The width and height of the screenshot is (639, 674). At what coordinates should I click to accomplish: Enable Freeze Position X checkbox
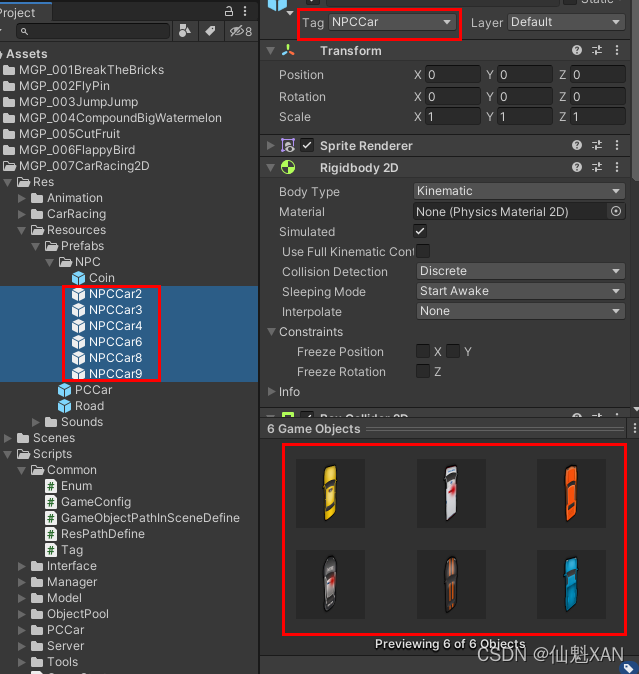(x=423, y=351)
